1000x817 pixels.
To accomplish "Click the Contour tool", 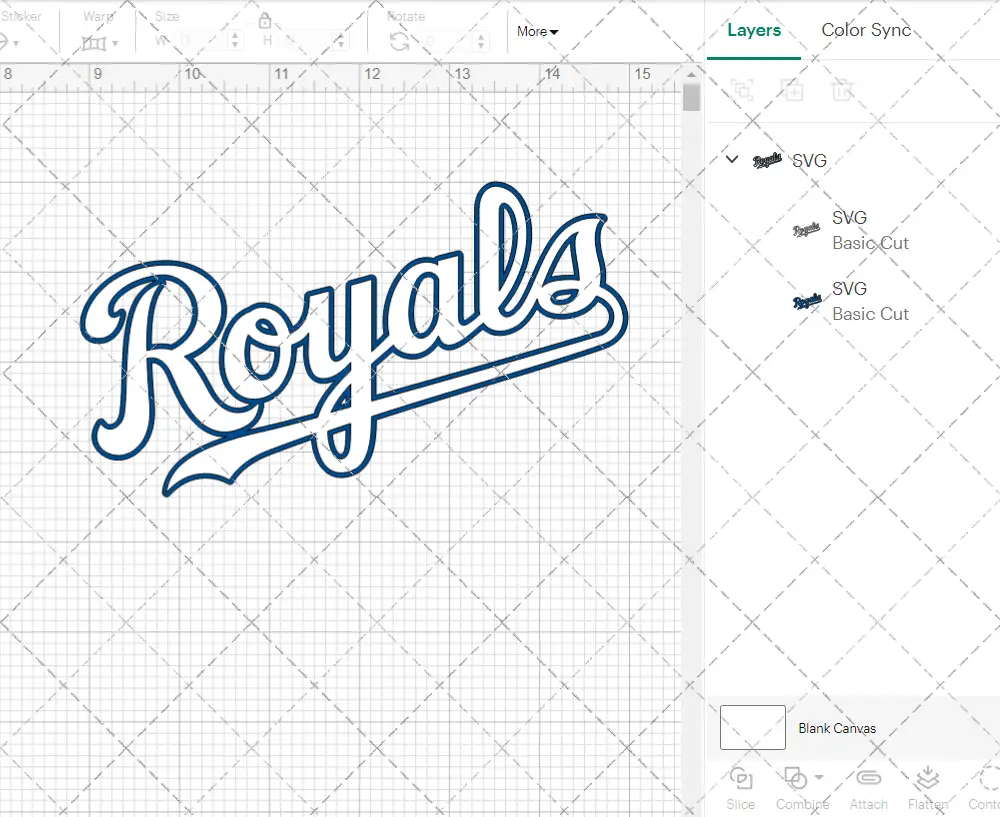I will [985, 788].
